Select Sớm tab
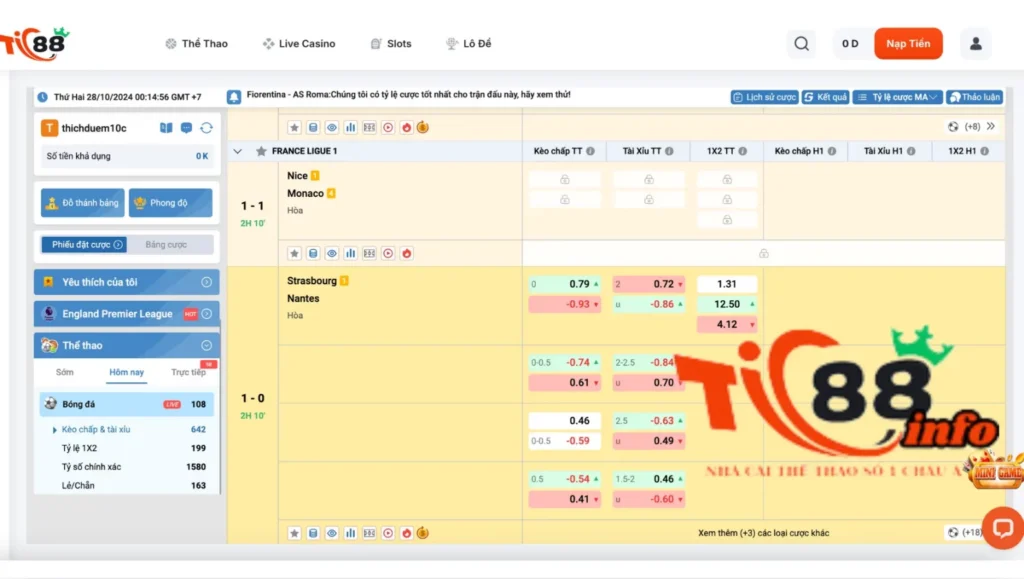 pos(65,372)
